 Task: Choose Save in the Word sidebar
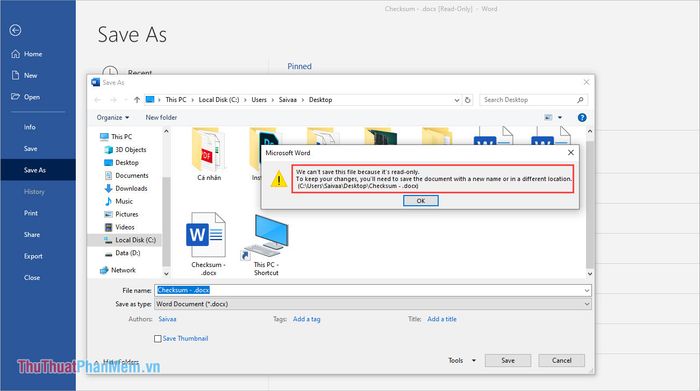[x=30, y=149]
